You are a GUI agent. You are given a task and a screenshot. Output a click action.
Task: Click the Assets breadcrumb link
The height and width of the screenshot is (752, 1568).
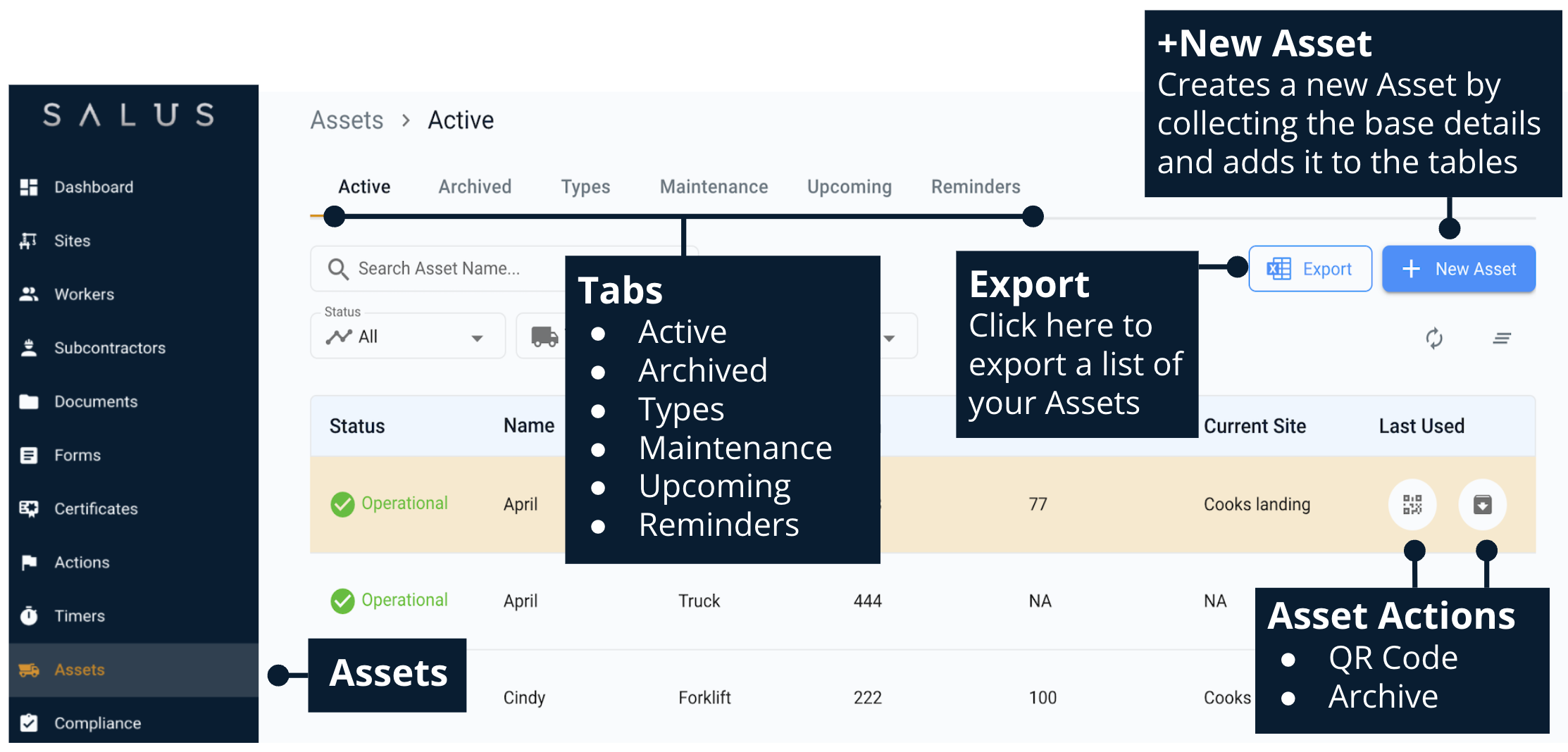click(347, 120)
